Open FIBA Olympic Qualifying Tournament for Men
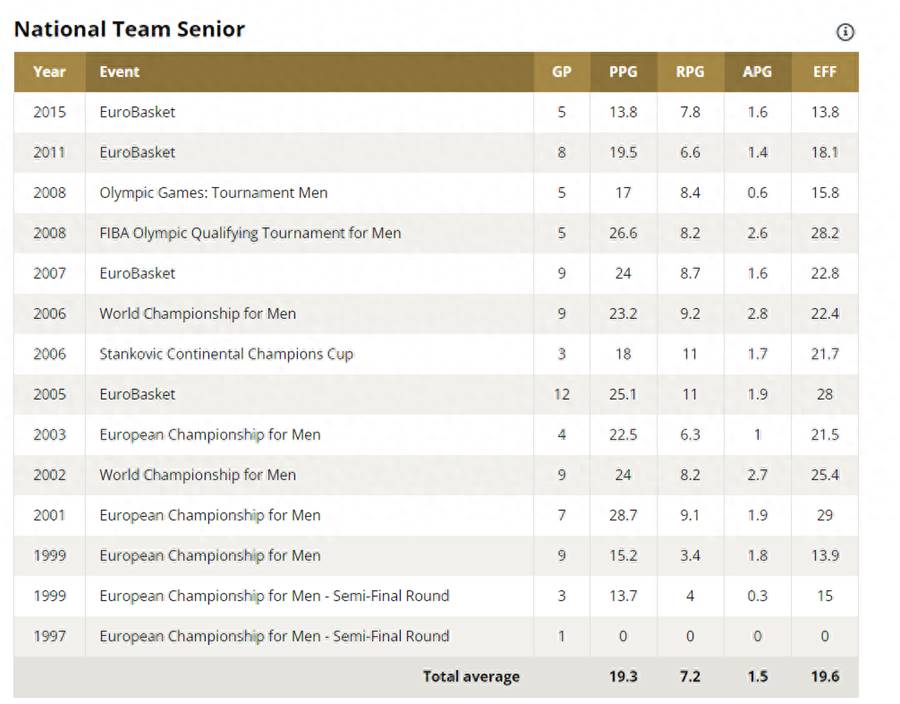 (250, 233)
